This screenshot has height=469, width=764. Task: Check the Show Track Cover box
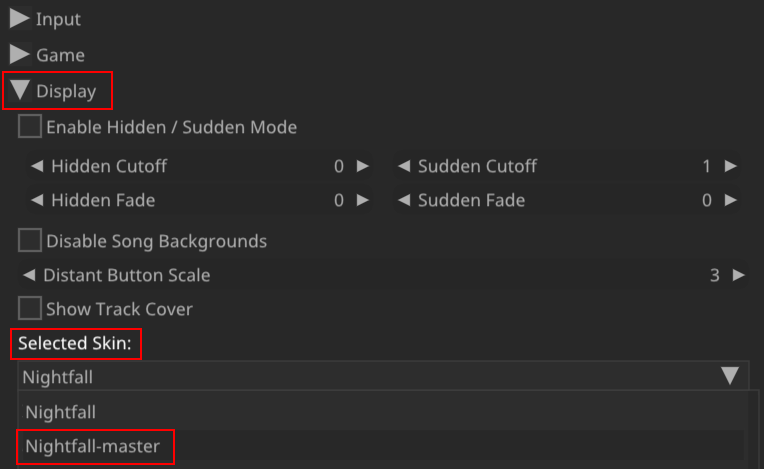tap(30, 309)
